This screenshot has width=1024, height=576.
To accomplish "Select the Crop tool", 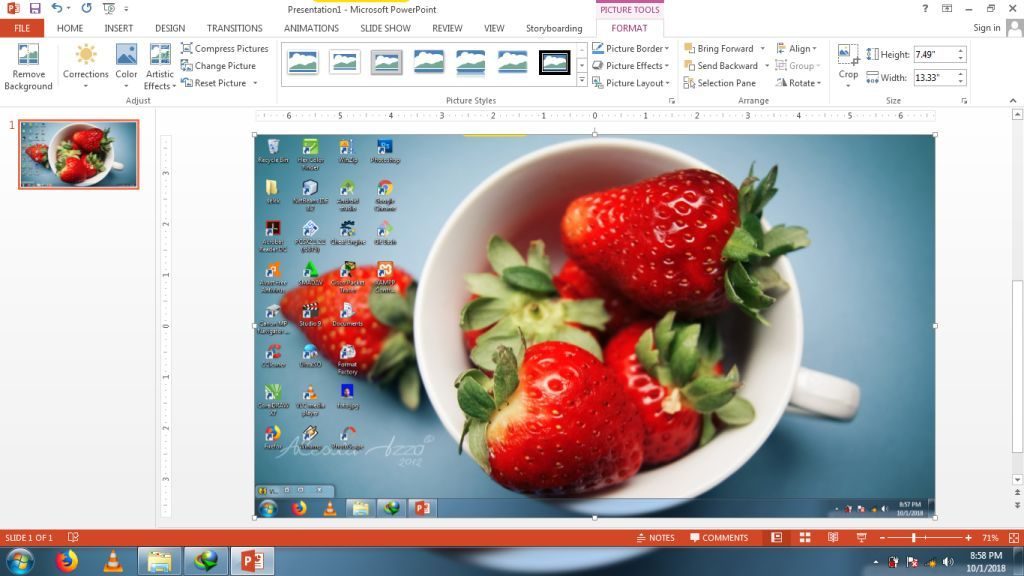I will [848, 65].
